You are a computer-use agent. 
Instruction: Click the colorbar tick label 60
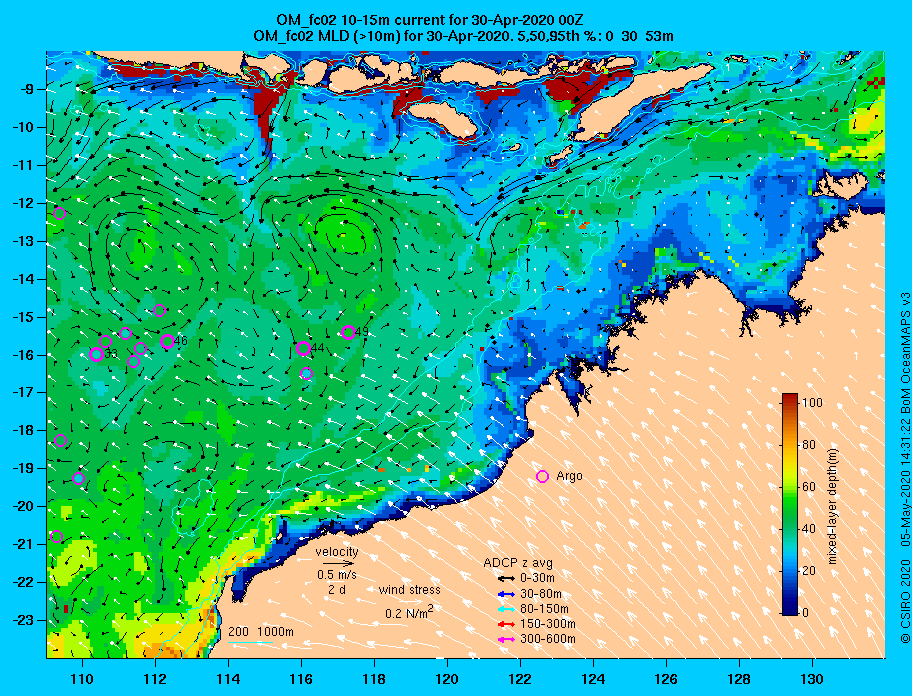click(x=809, y=487)
